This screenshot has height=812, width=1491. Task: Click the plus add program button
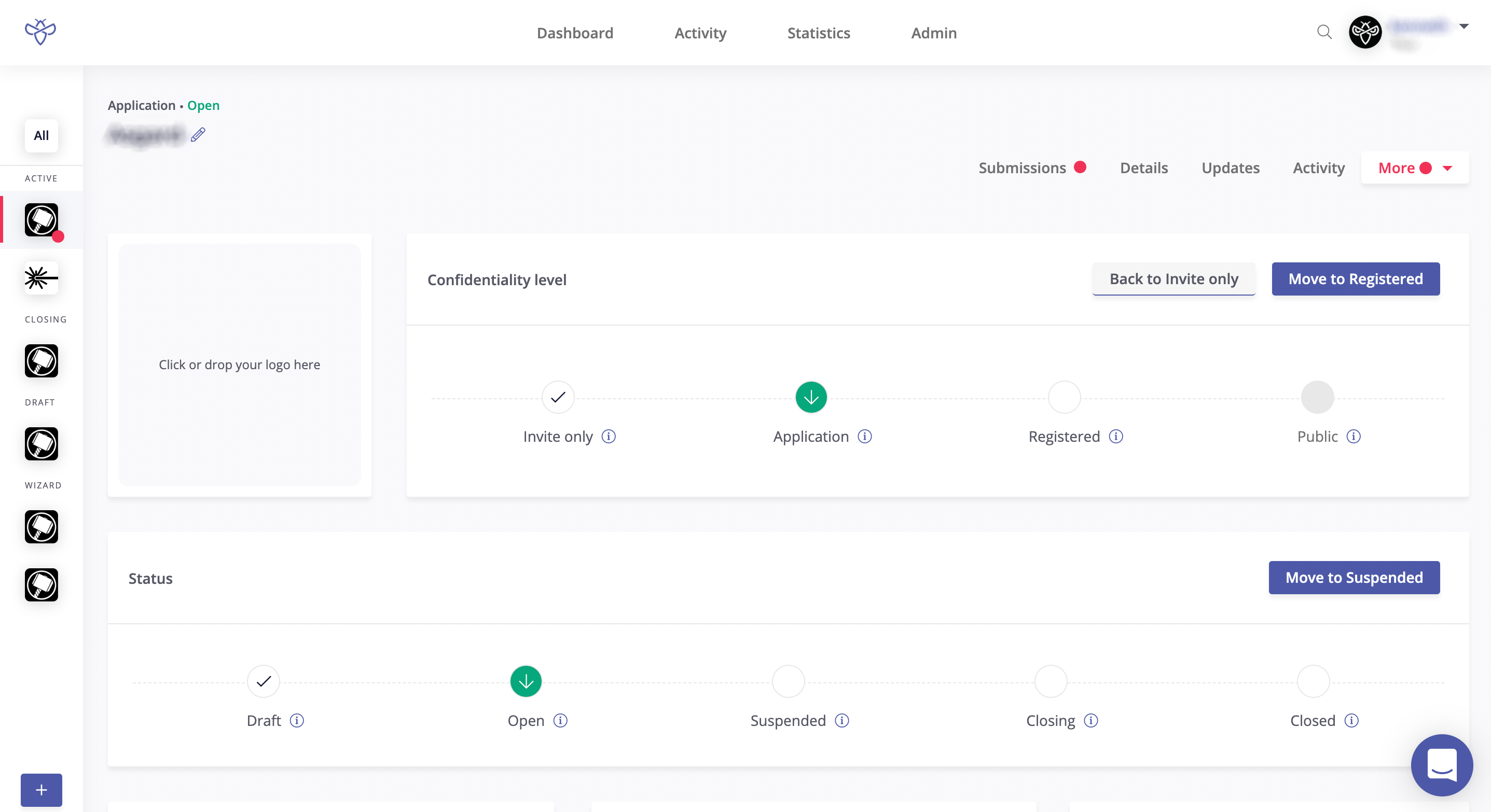pyautogui.click(x=41, y=789)
